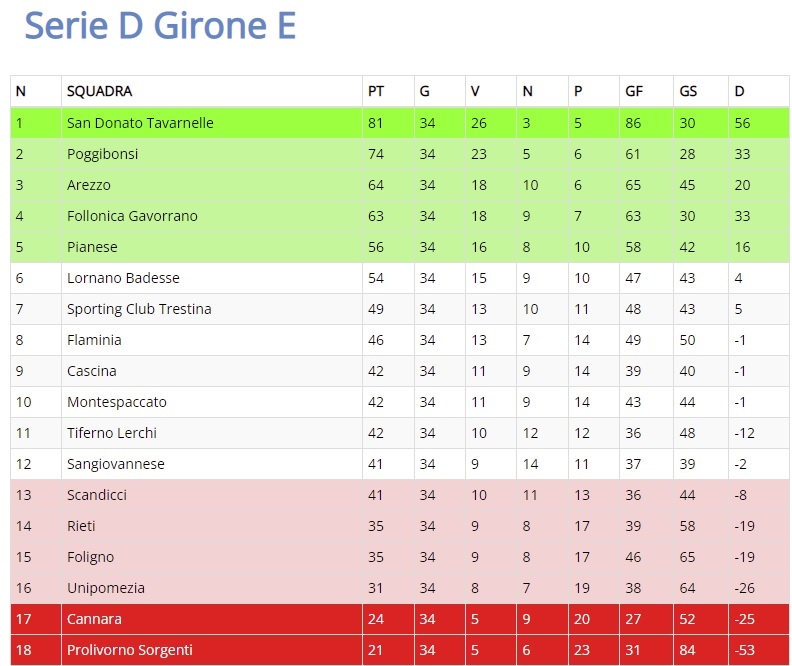Click the PT column header

pyautogui.click(x=376, y=91)
